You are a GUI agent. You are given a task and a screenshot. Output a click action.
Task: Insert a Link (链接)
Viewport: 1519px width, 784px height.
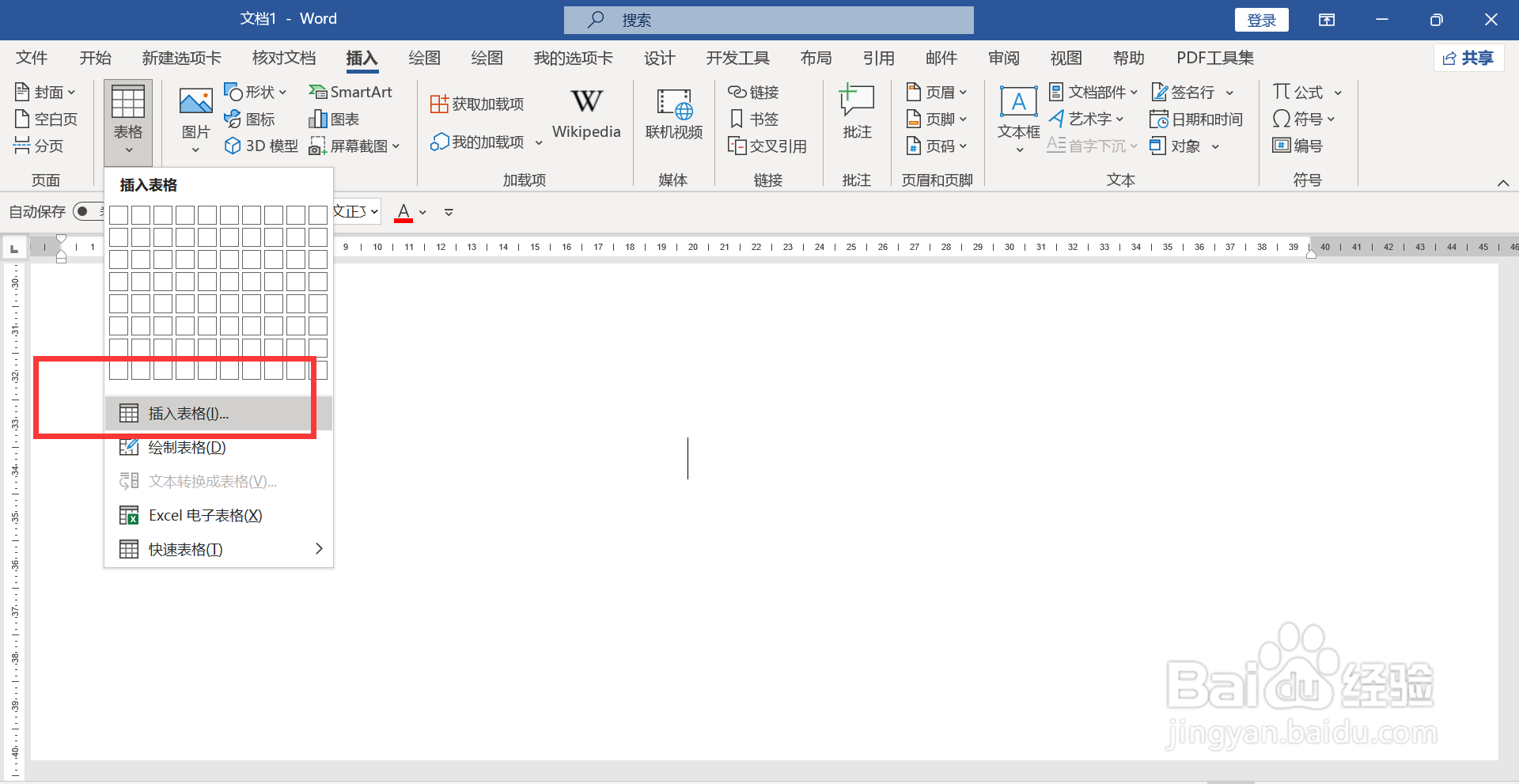tap(754, 93)
